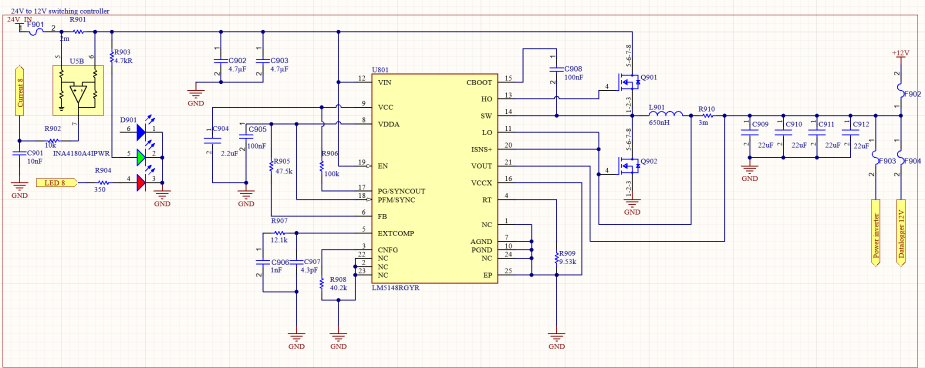Screen dimensions: 925x368
Task: Click the Power inverter port
Action: coord(876,234)
